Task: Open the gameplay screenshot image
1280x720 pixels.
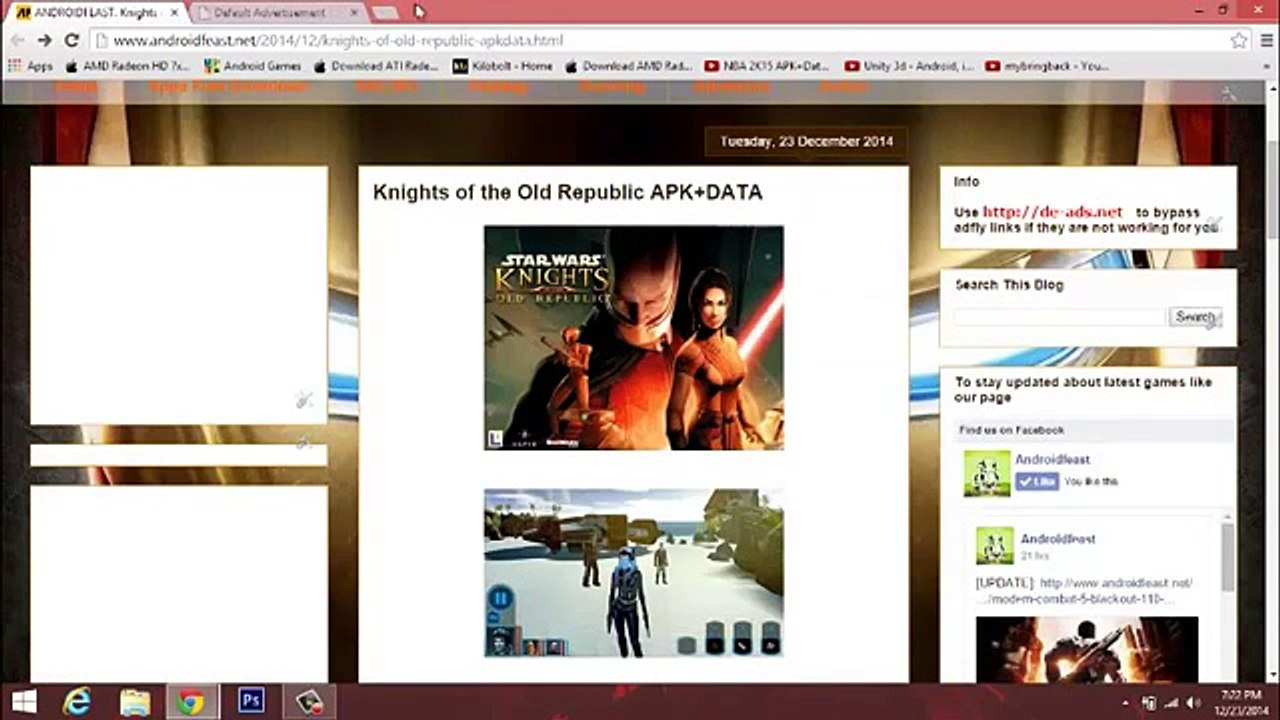Action: (634, 573)
